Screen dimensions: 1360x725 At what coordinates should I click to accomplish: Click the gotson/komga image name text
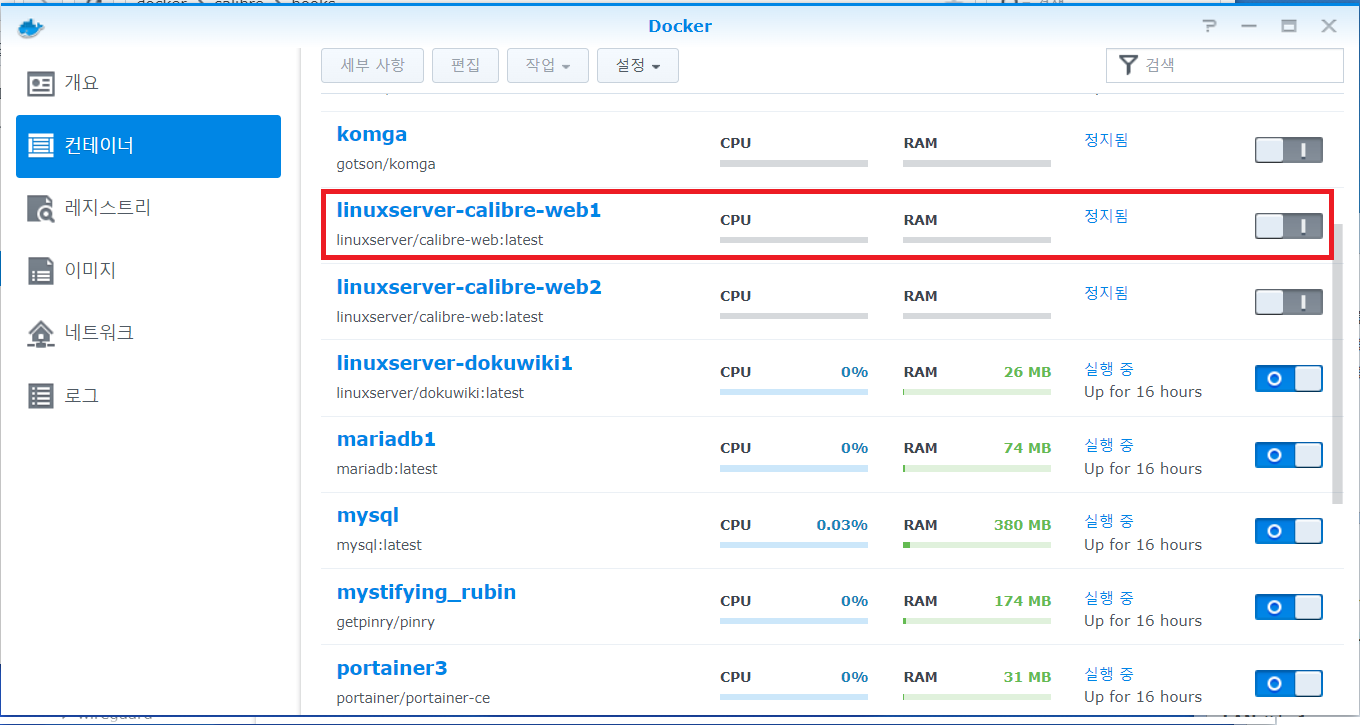(x=386, y=164)
